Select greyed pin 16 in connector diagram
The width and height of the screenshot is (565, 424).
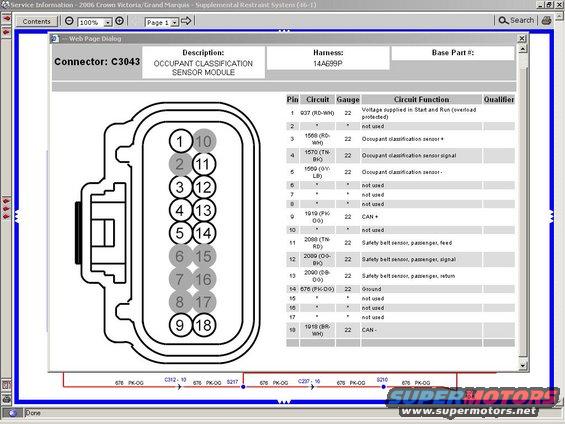point(204,279)
